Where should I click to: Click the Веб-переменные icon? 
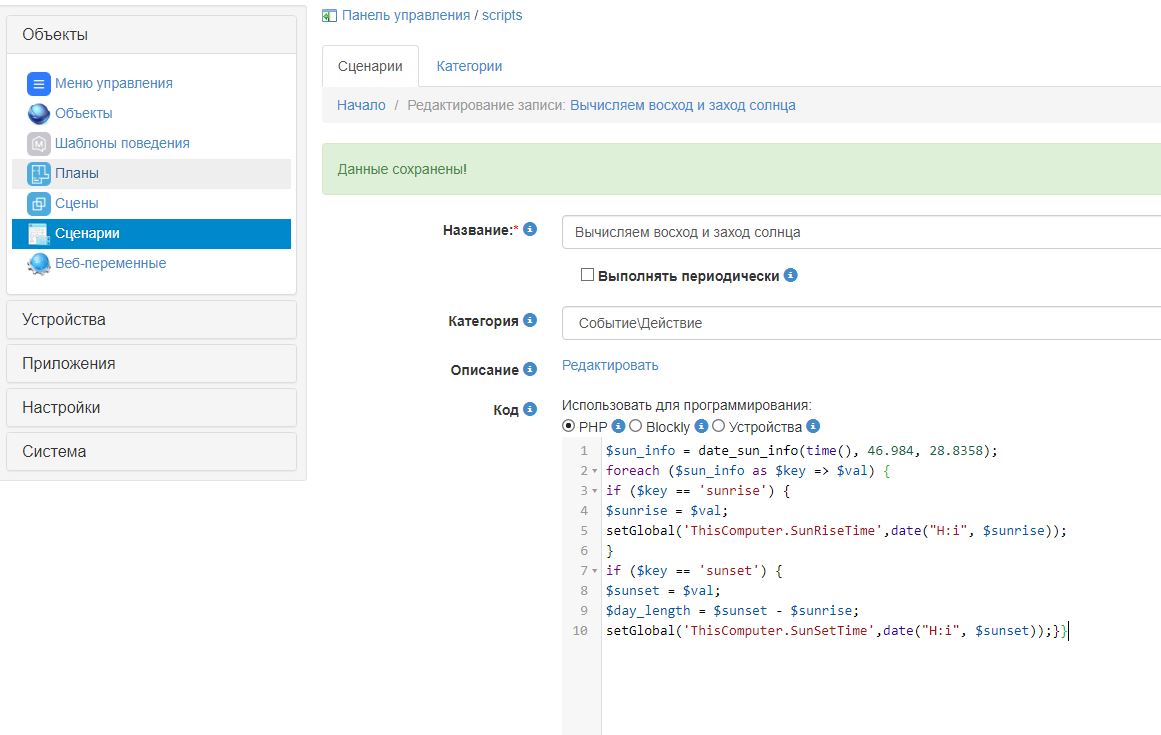click(x=38, y=264)
